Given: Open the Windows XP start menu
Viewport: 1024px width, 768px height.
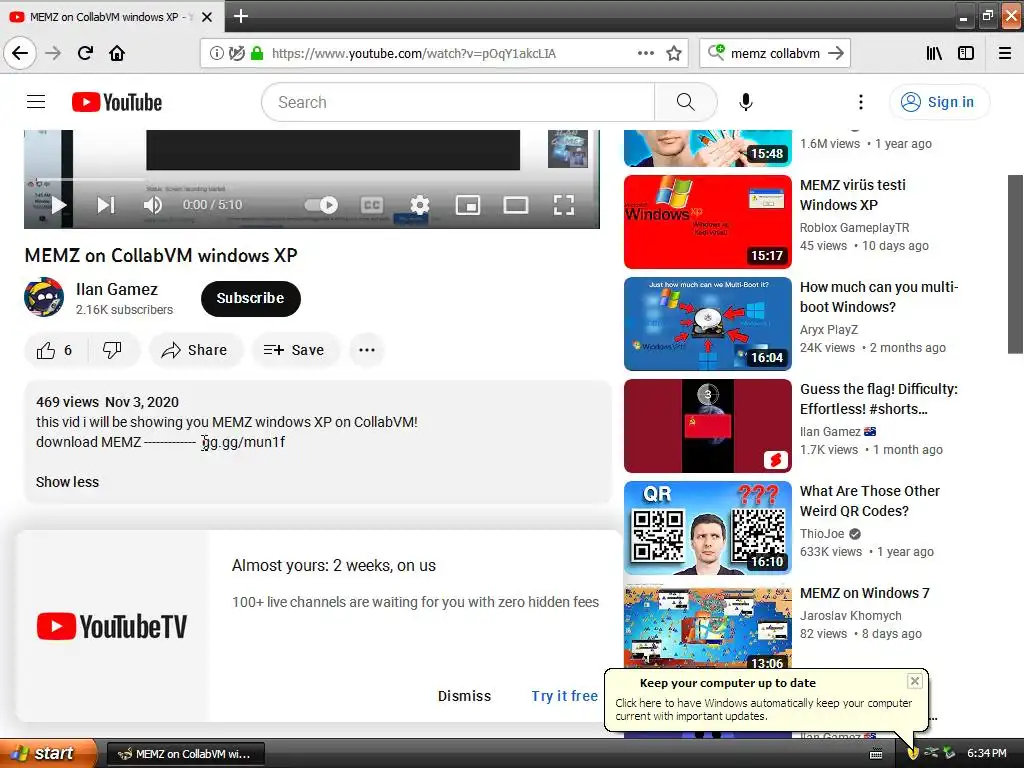Looking at the screenshot, I should (48, 753).
